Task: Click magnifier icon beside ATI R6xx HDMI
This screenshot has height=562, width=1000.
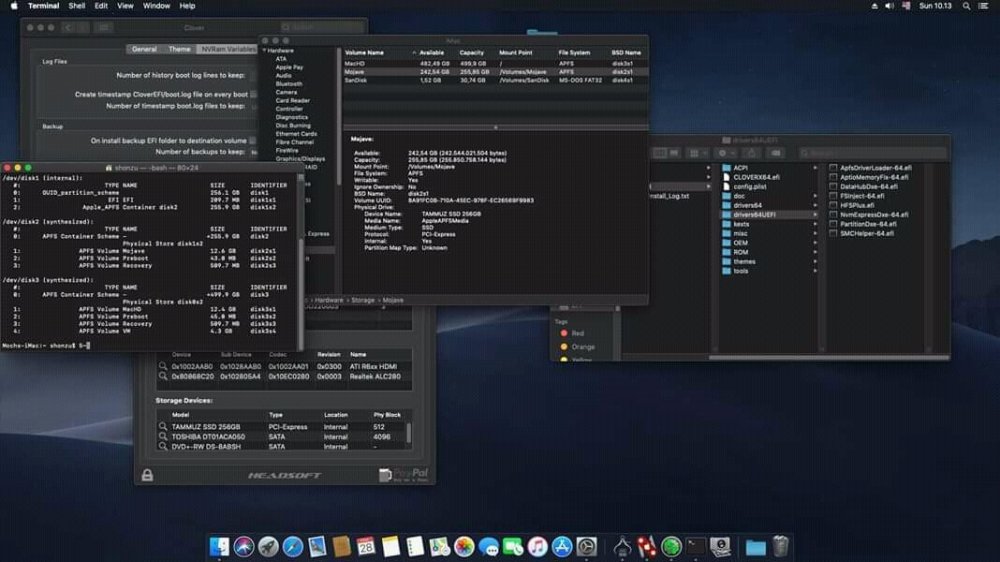Action: tap(163, 366)
